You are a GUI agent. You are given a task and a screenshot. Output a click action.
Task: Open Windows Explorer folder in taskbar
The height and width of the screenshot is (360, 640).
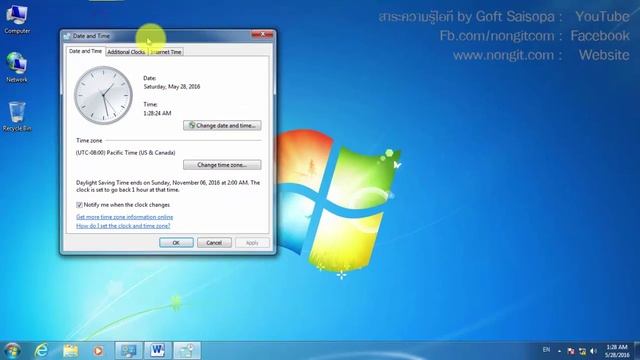[x=70, y=351]
